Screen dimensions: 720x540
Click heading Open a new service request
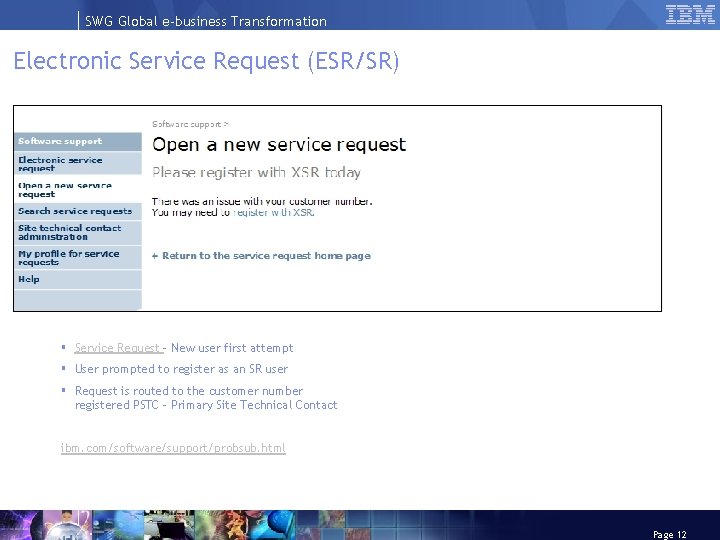point(279,145)
